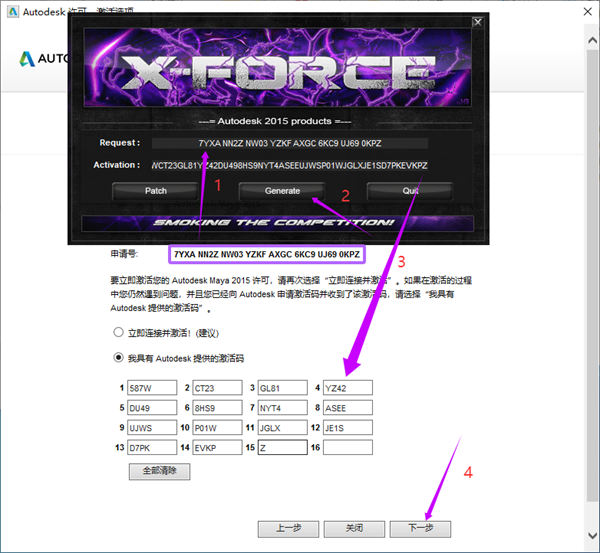This screenshot has height=553, width=600.
Task: Click the 关闭 close button
Action: 355,528
